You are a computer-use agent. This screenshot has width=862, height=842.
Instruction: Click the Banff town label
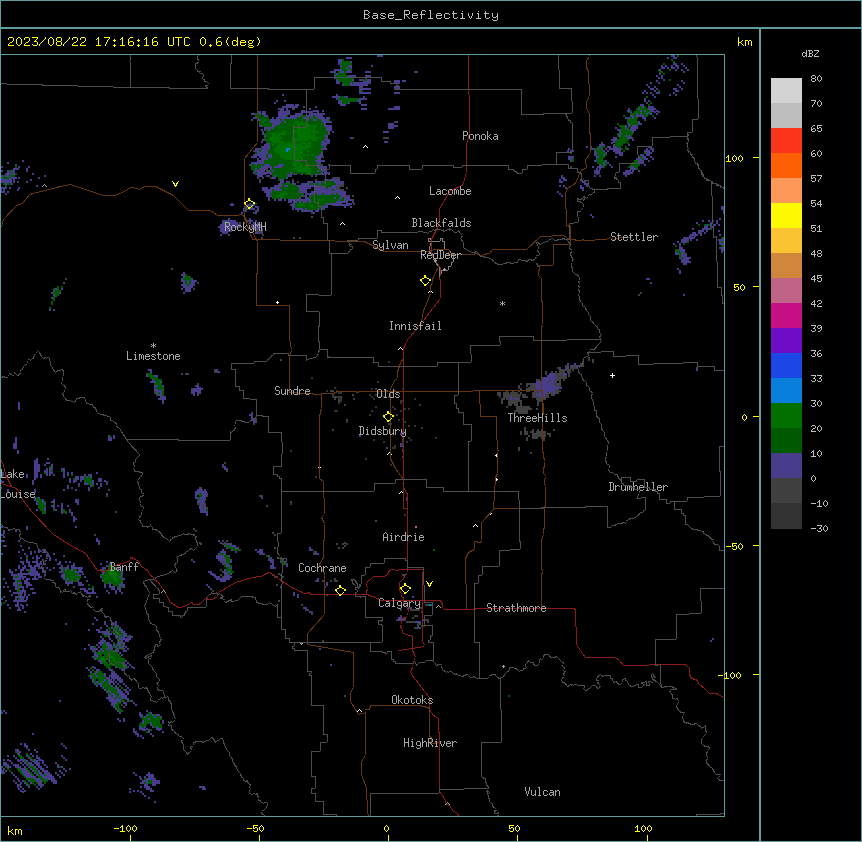(x=124, y=567)
